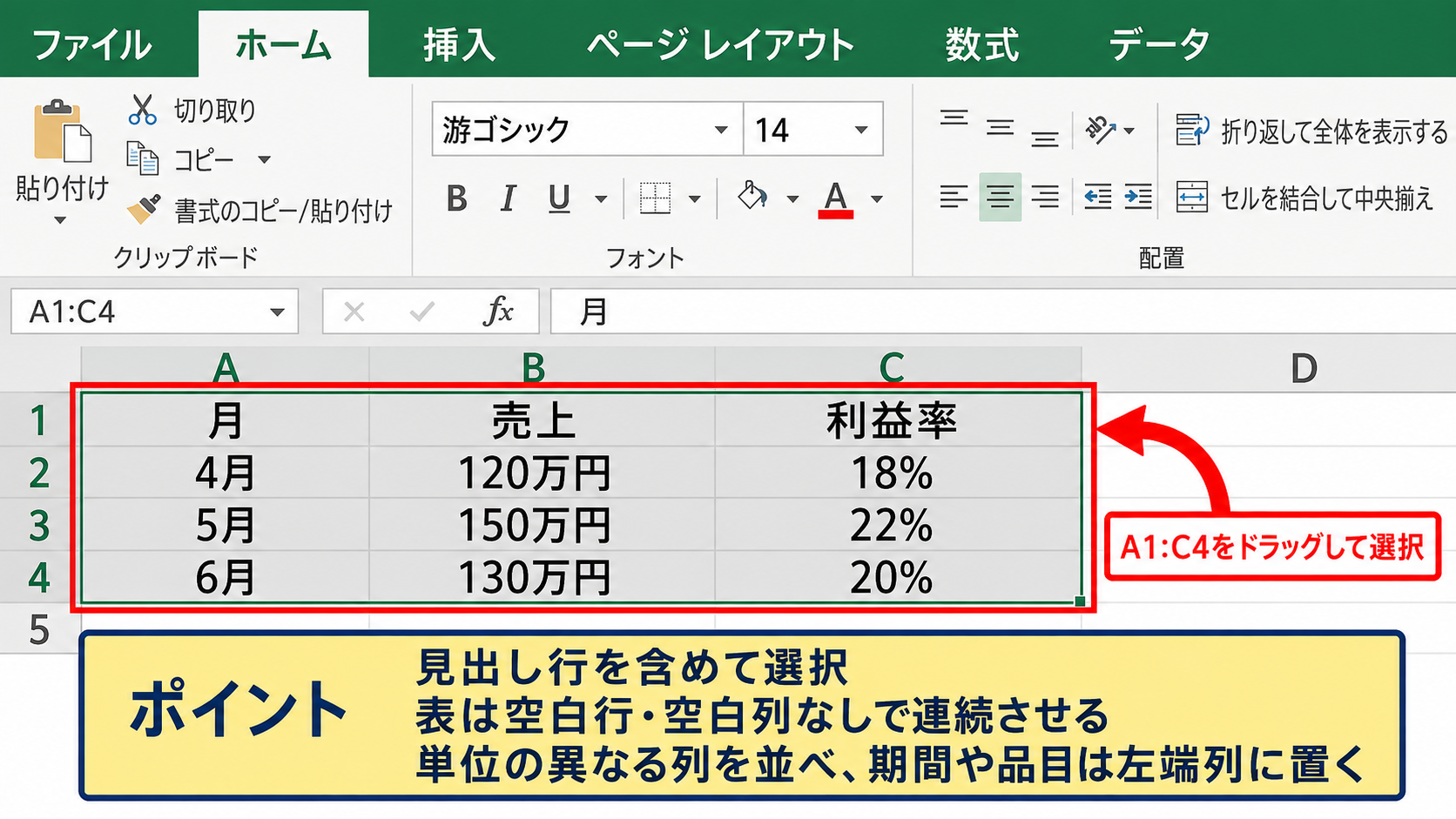The width and height of the screenshot is (1456, 819).
Task: Open the copy options arrow beside コピー
Action: coord(265,160)
